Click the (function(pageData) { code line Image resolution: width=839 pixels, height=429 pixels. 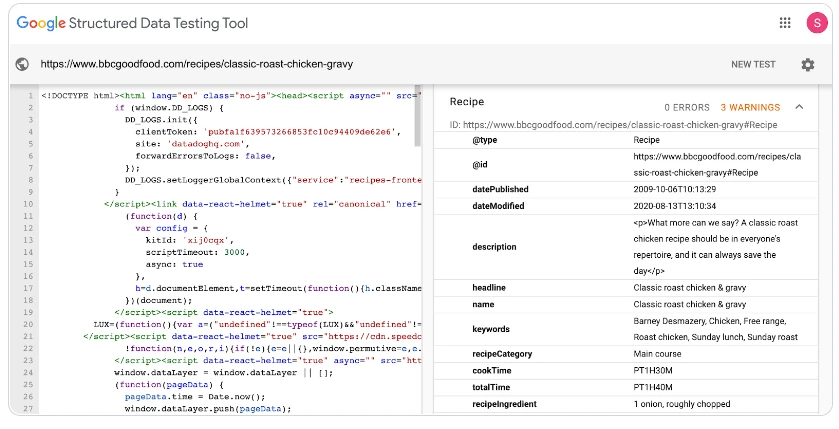coord(169,385)
